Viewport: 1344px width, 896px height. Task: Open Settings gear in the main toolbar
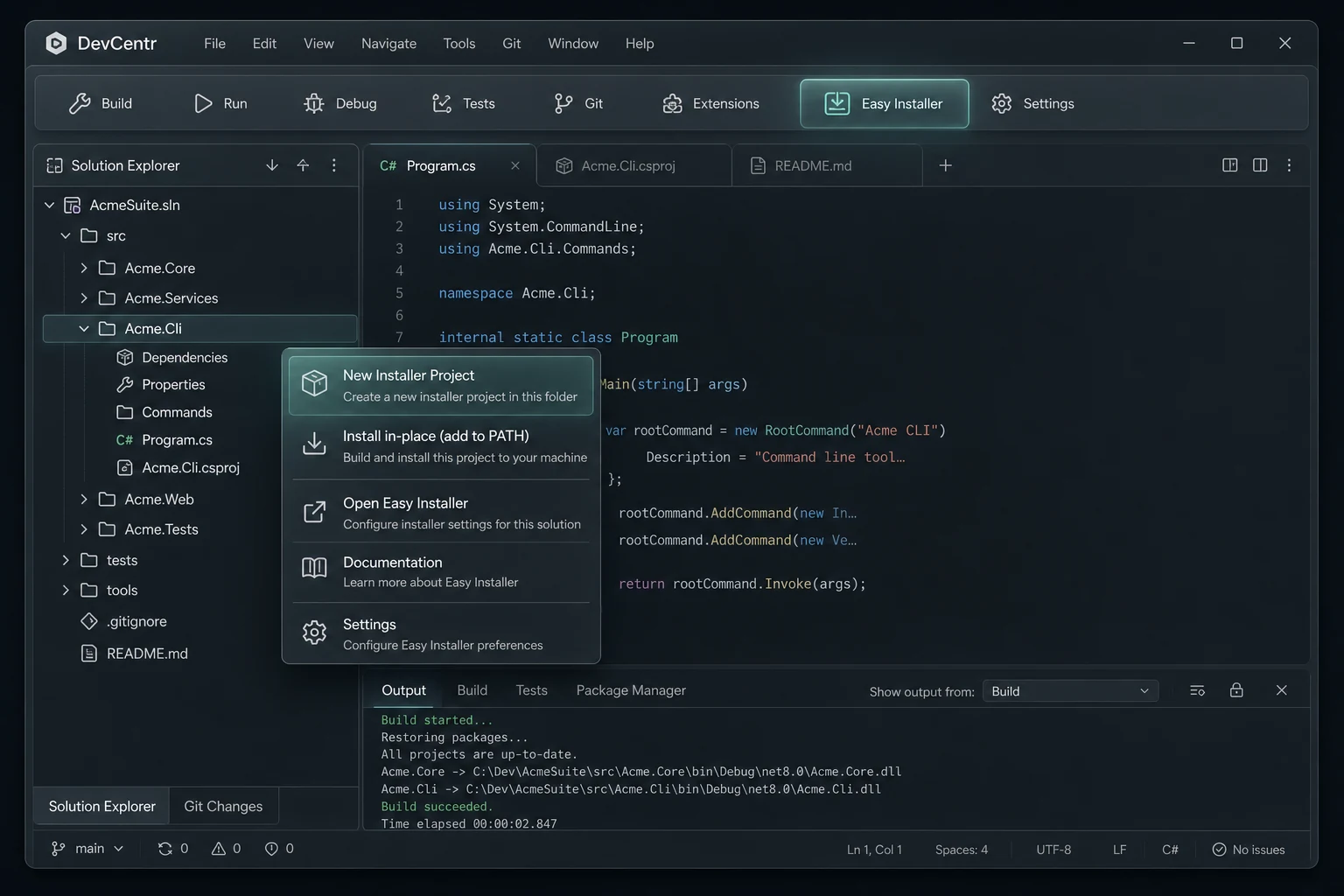tap(1032, 103)
